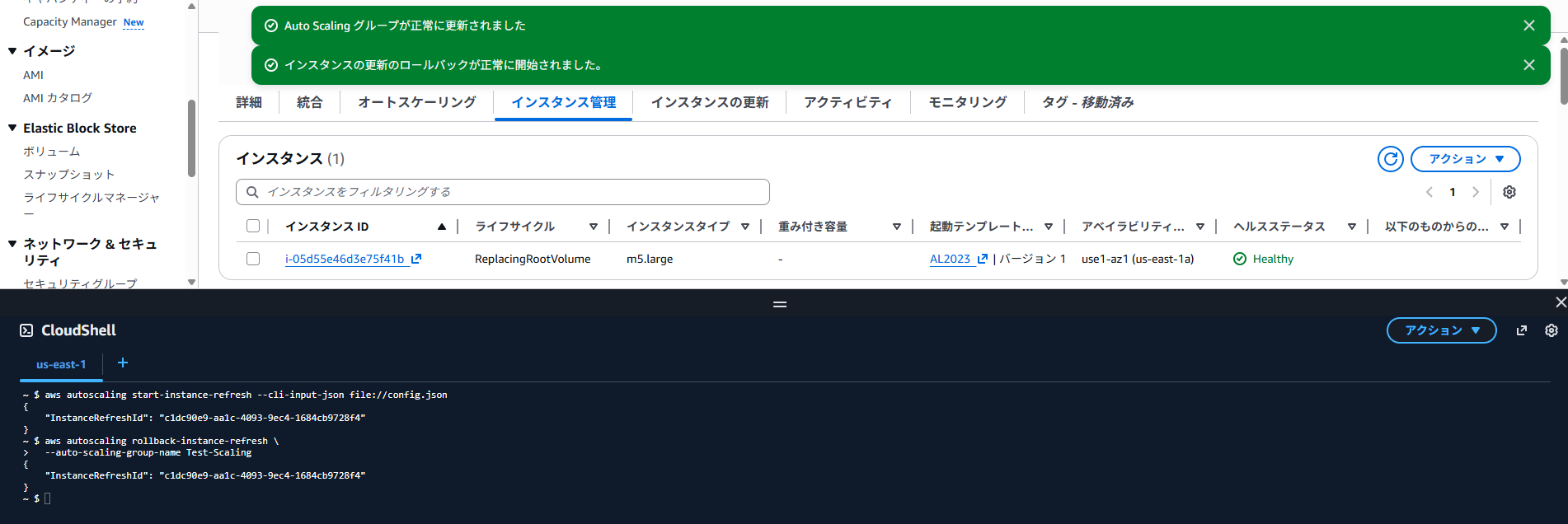Click the Healthy status check icon
The height and width of the screenshot is (524, 1568).
1239,259
